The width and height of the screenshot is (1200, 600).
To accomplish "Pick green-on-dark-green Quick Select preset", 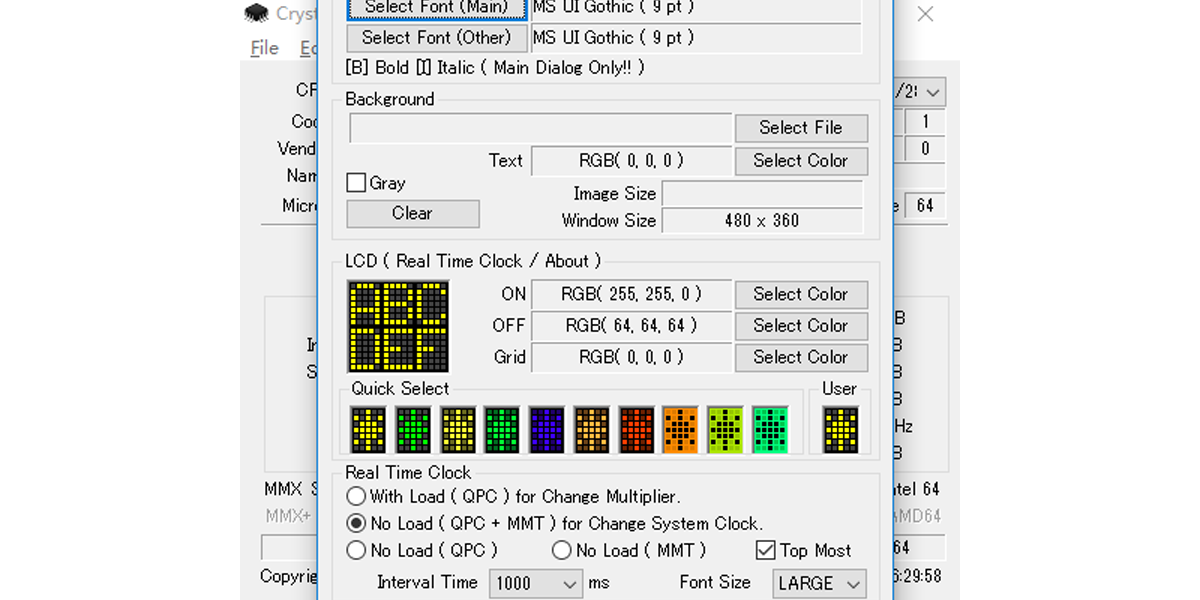I will tap(502, 429).
